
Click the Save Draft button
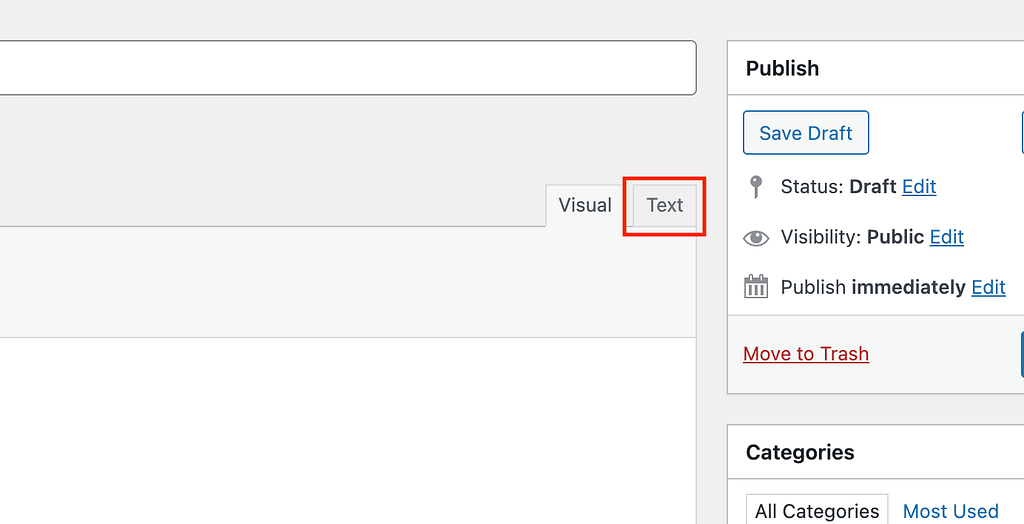tap(805, 133)
